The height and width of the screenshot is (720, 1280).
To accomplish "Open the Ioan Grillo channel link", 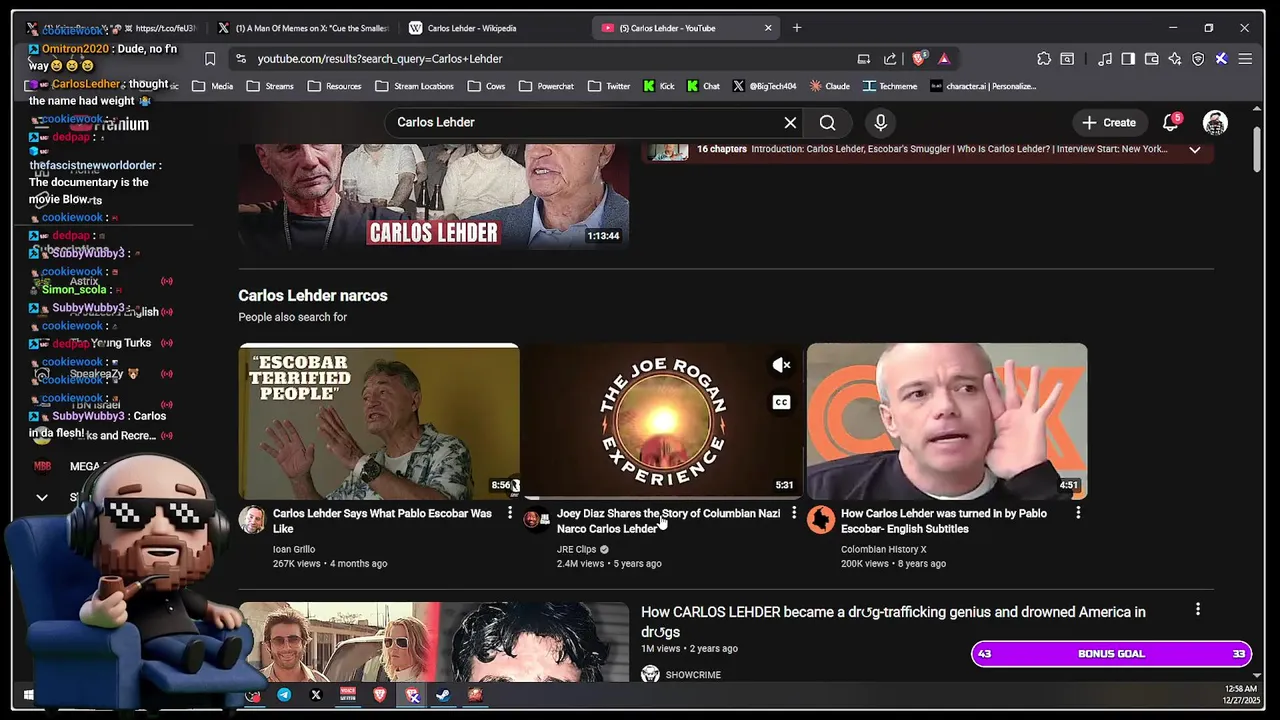I will click(294, 549).
